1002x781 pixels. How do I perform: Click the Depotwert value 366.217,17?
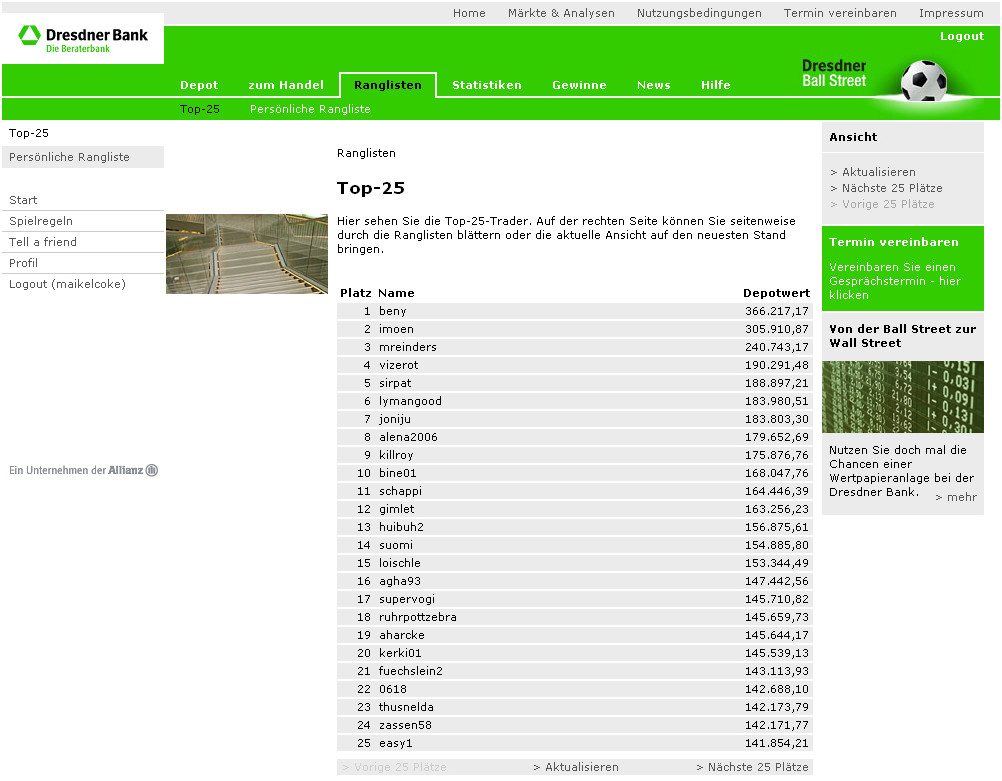[776, 311]
